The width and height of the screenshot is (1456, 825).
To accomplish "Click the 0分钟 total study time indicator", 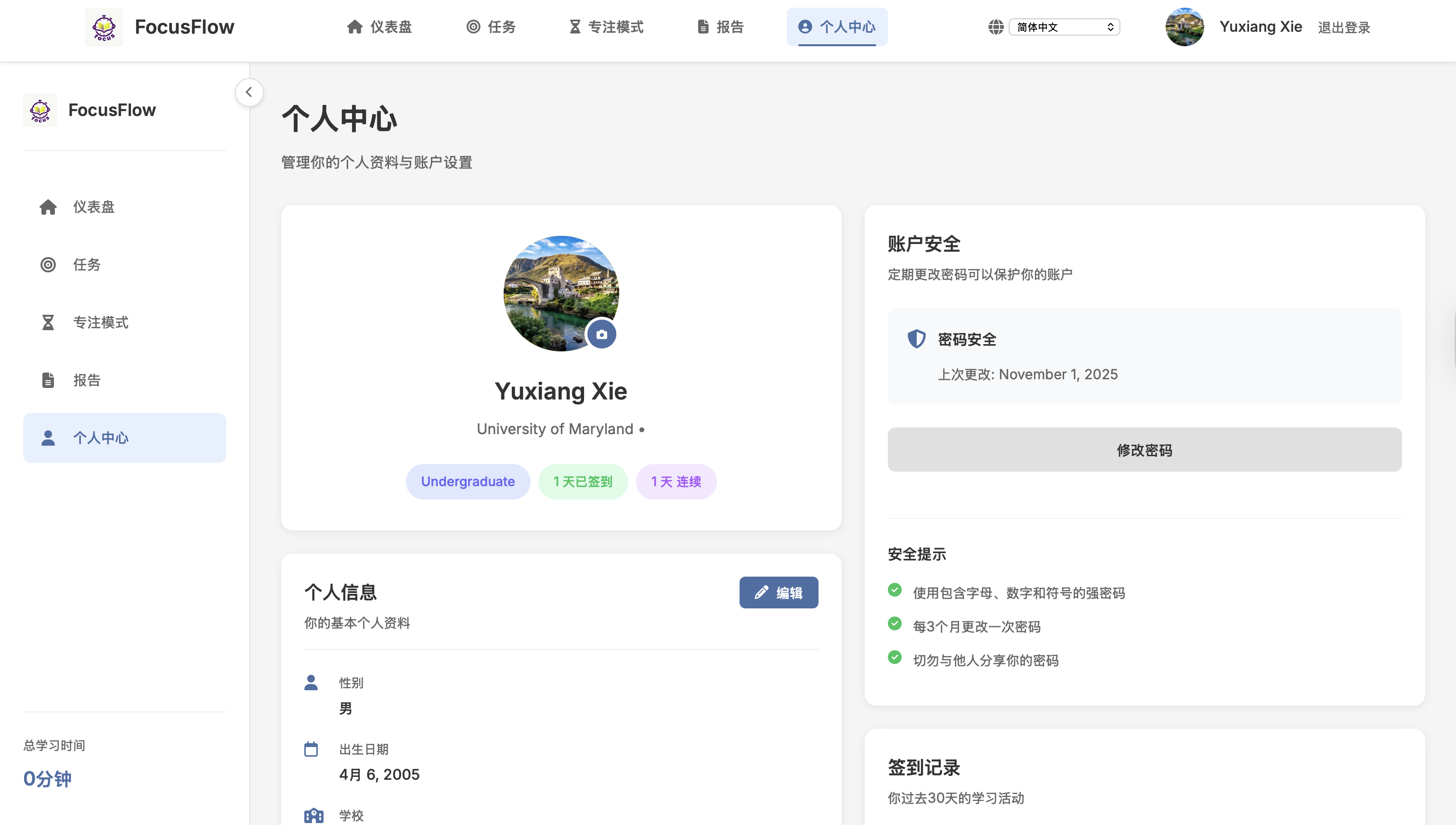I will click(x=48, y=778).
